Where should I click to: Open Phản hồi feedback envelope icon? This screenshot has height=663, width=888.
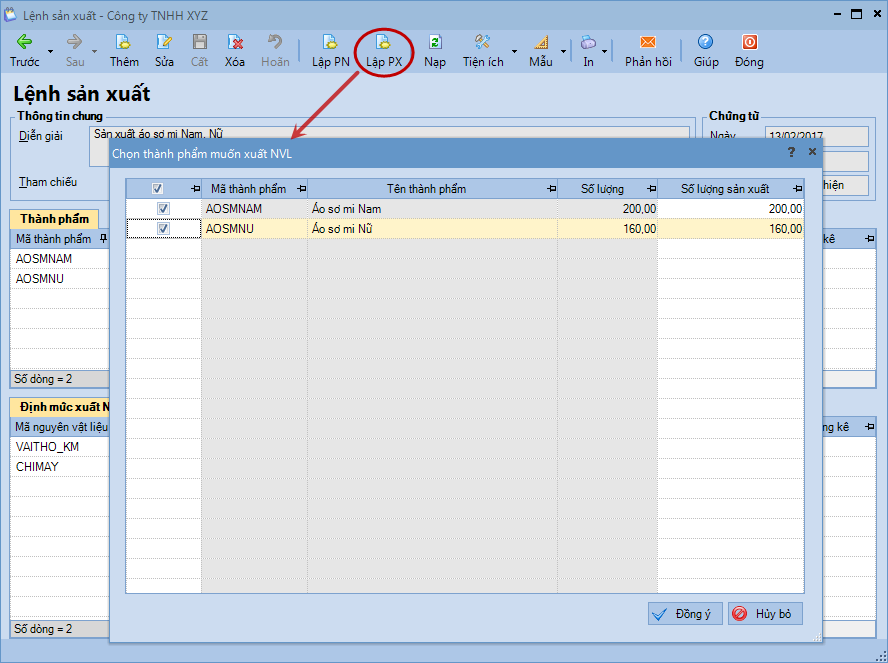(647, 42)
